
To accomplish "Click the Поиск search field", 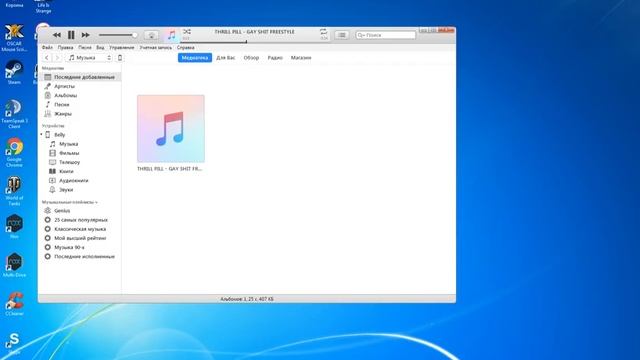I will pos(385,35).
